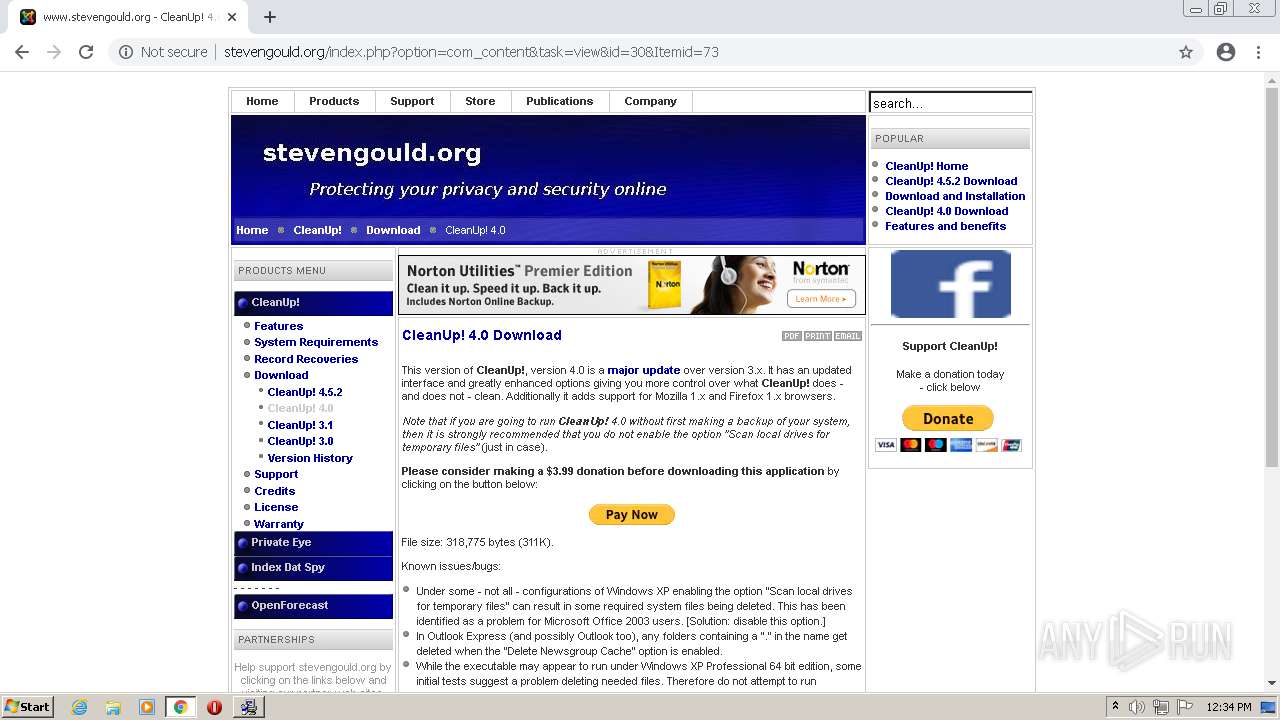Open the Chrome profile avatar icon
The image size is (1280, 720).
(1226, 52)
